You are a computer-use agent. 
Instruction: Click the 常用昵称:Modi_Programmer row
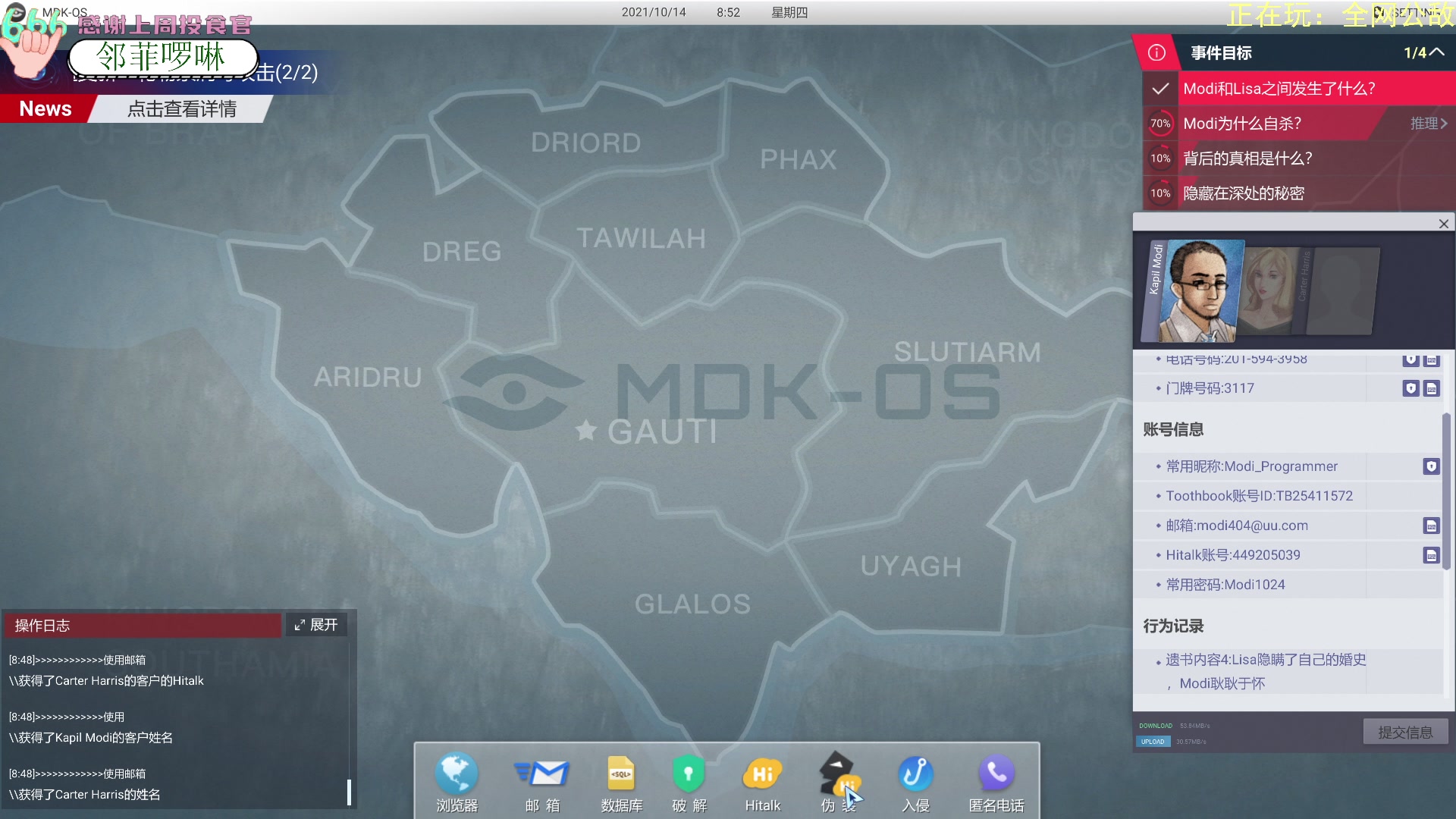coord(1289,466)
